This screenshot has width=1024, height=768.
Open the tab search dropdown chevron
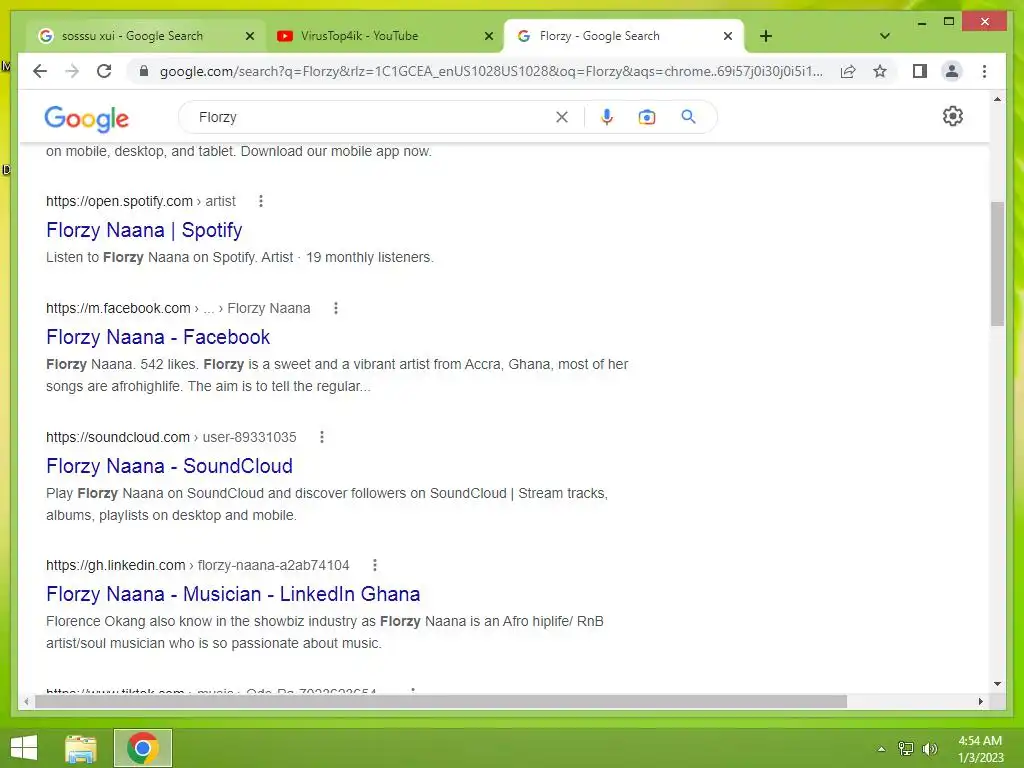884,36
